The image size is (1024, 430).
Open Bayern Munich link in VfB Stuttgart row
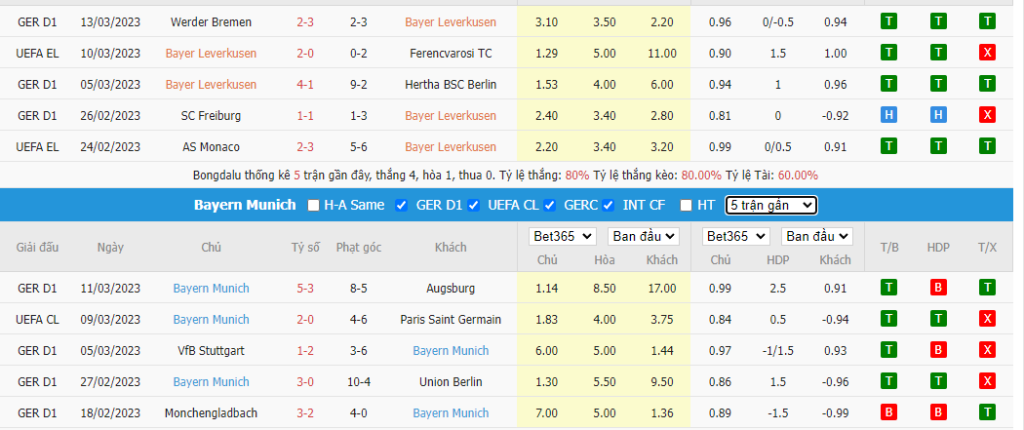pyautogui.click(x=451, y=351)
